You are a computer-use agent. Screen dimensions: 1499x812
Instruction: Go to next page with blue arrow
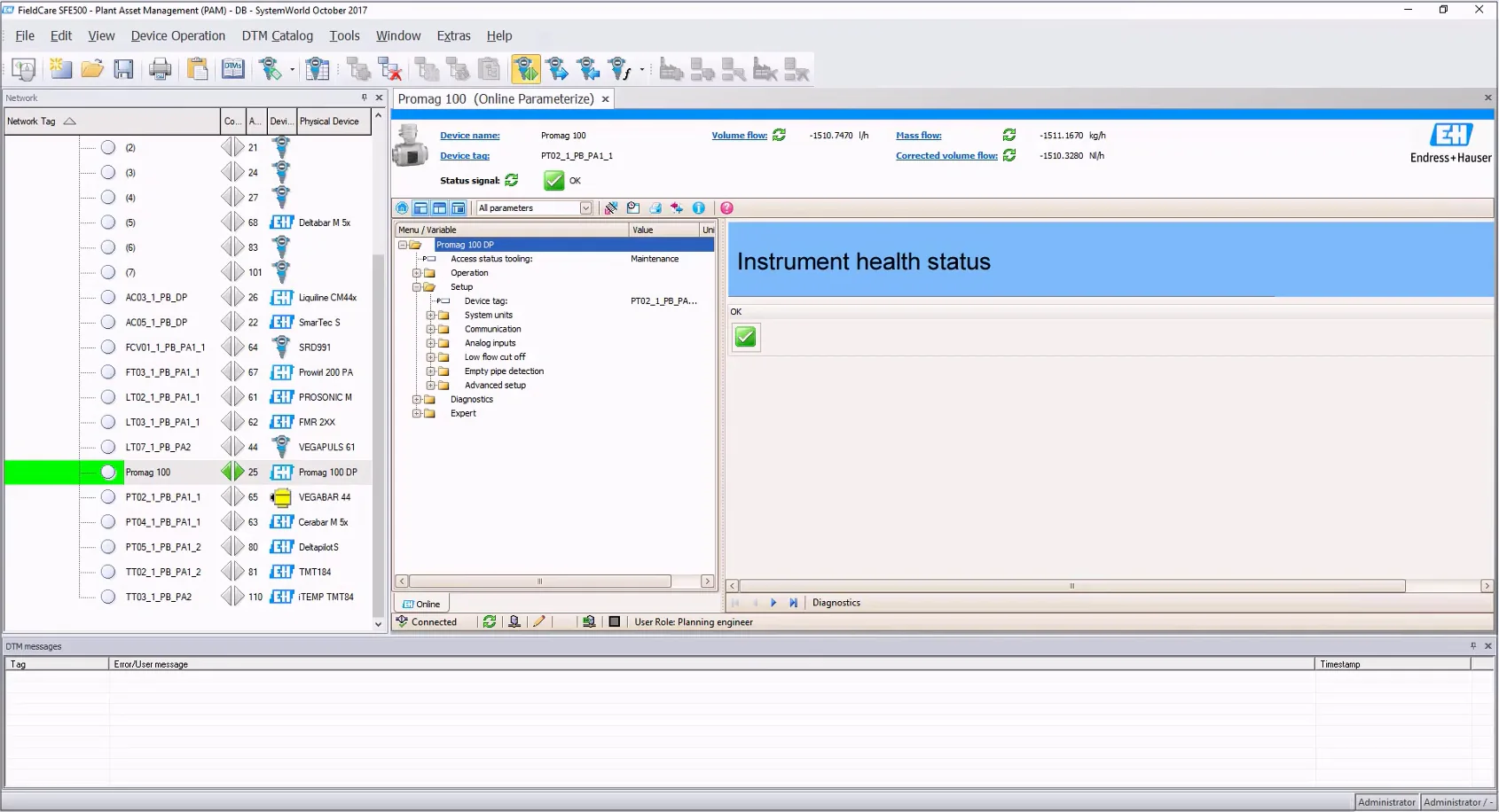(x=773, y=603)
